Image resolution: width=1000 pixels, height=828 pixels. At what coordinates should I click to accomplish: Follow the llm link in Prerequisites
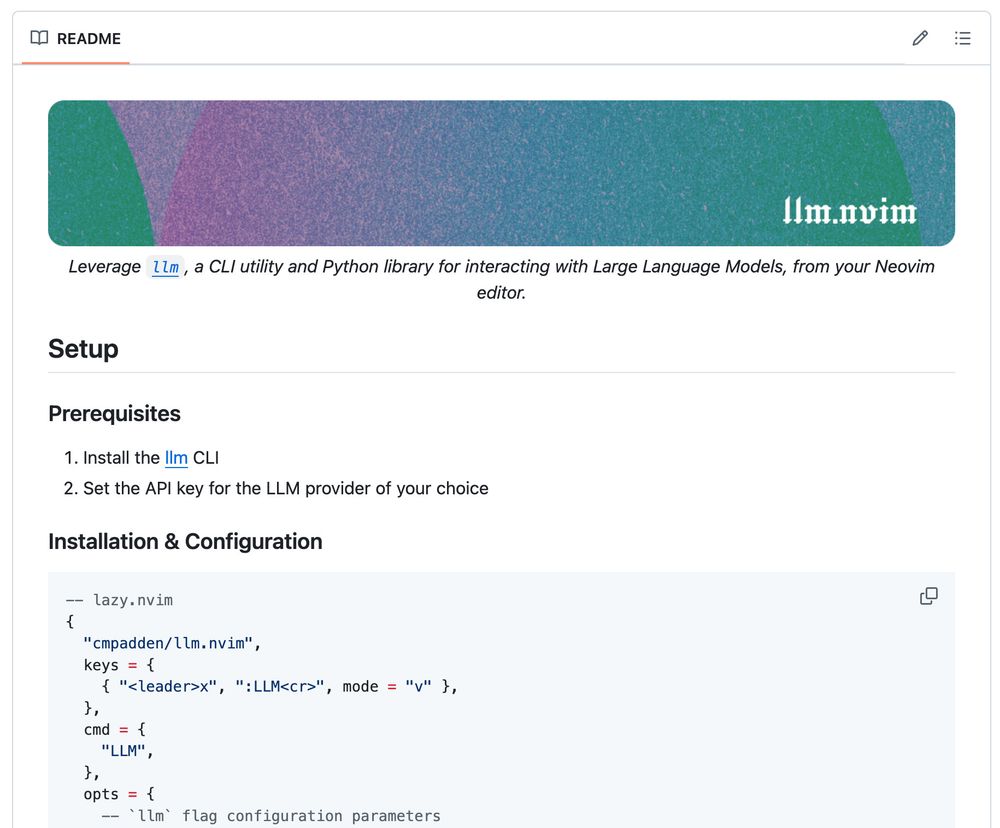tap(176, 458)
